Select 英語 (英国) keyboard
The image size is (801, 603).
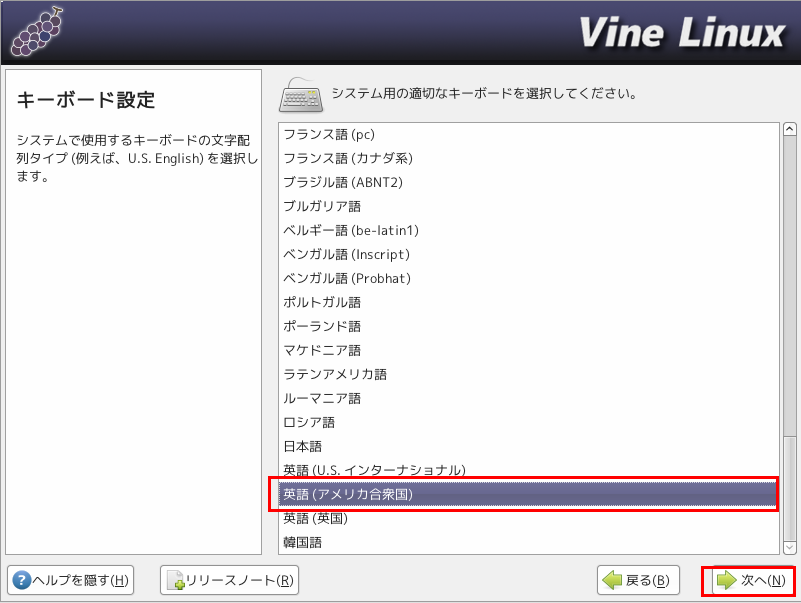click(x=529, y=518)
